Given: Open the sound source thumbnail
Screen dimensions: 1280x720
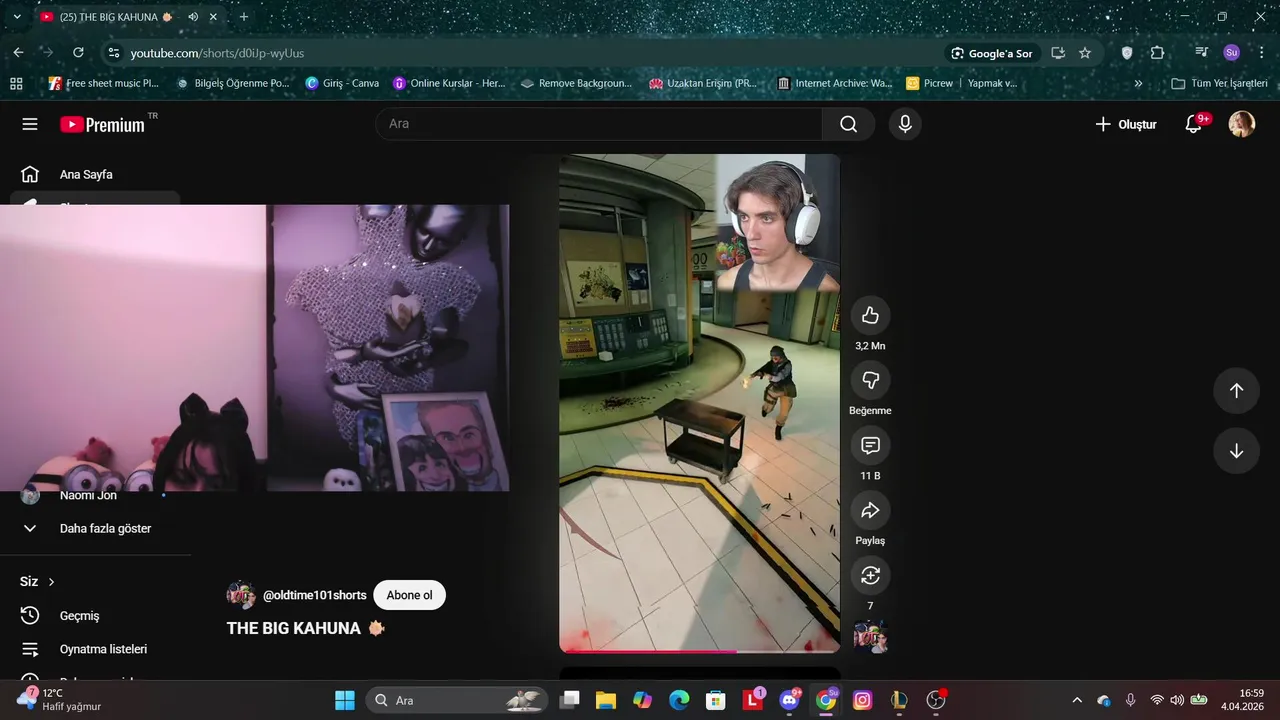Looking at the screenshot, I should (870, 637).
